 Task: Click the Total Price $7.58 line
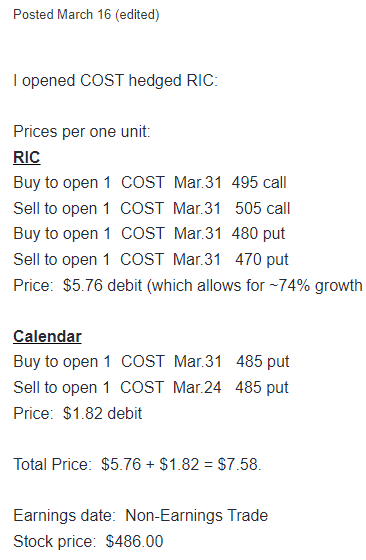tap(137, 464)
